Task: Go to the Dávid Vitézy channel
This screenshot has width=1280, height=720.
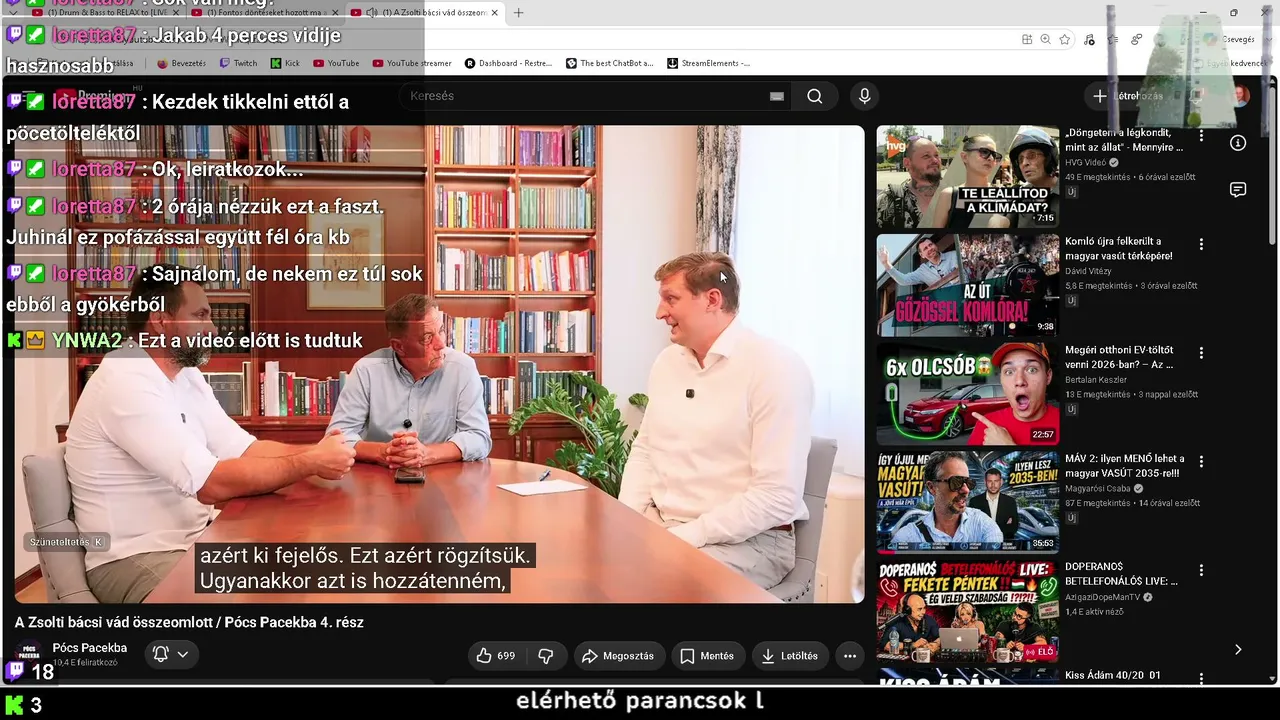Action: coord(1088,271)
